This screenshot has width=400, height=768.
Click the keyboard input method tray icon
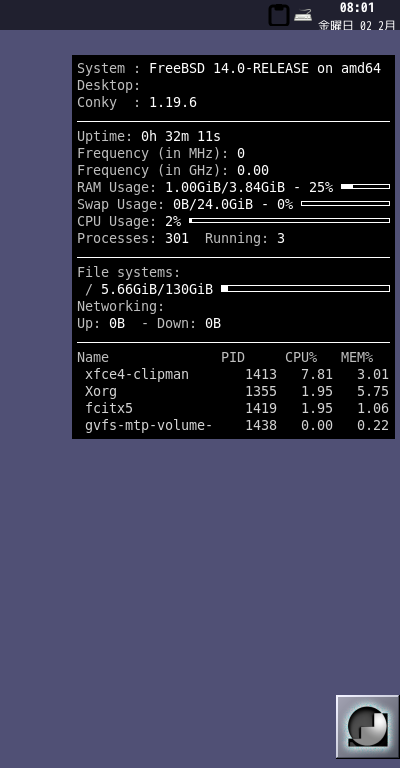point(303,15)
